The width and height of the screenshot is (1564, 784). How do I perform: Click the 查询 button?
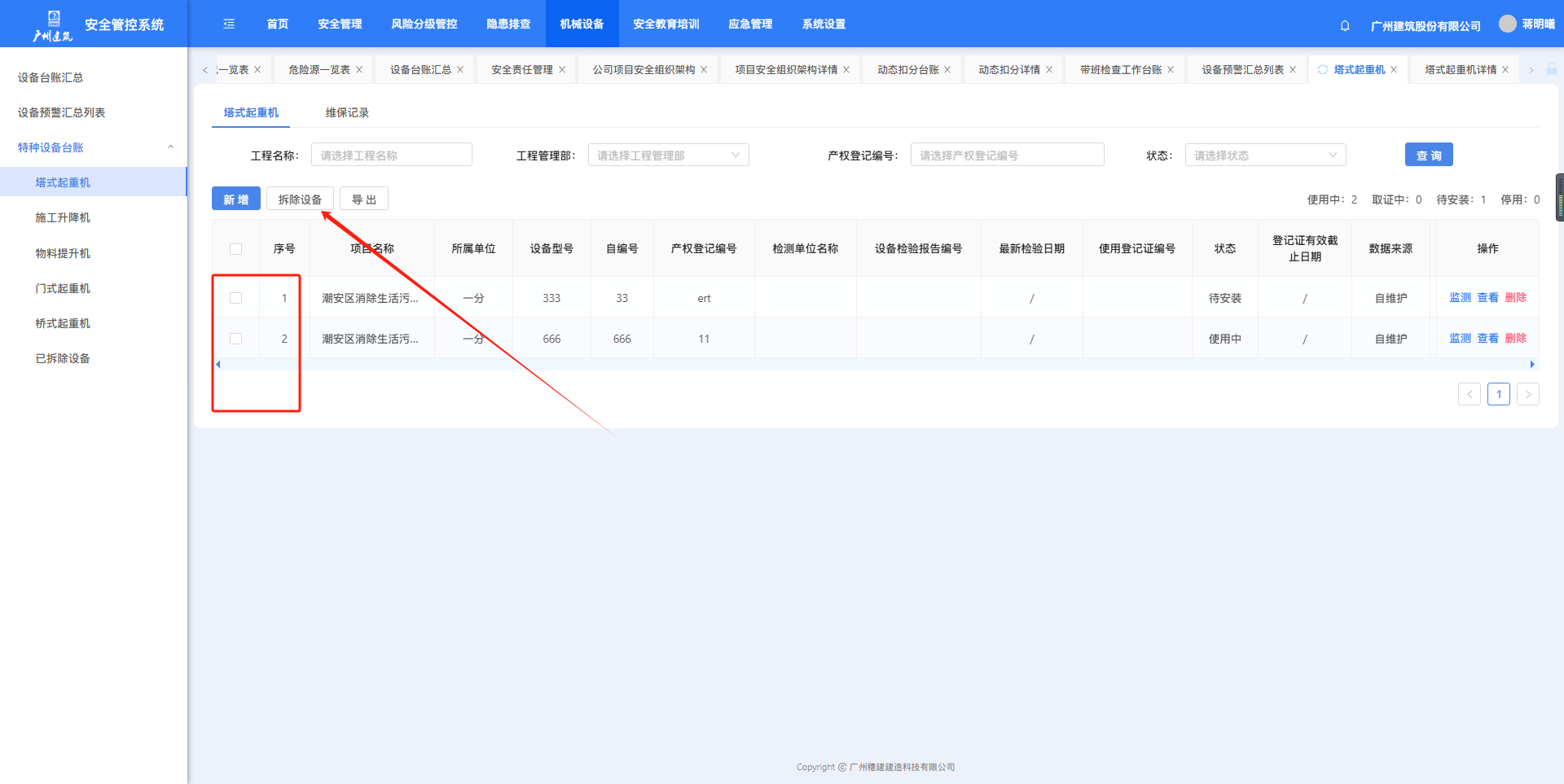[1428, 155]
